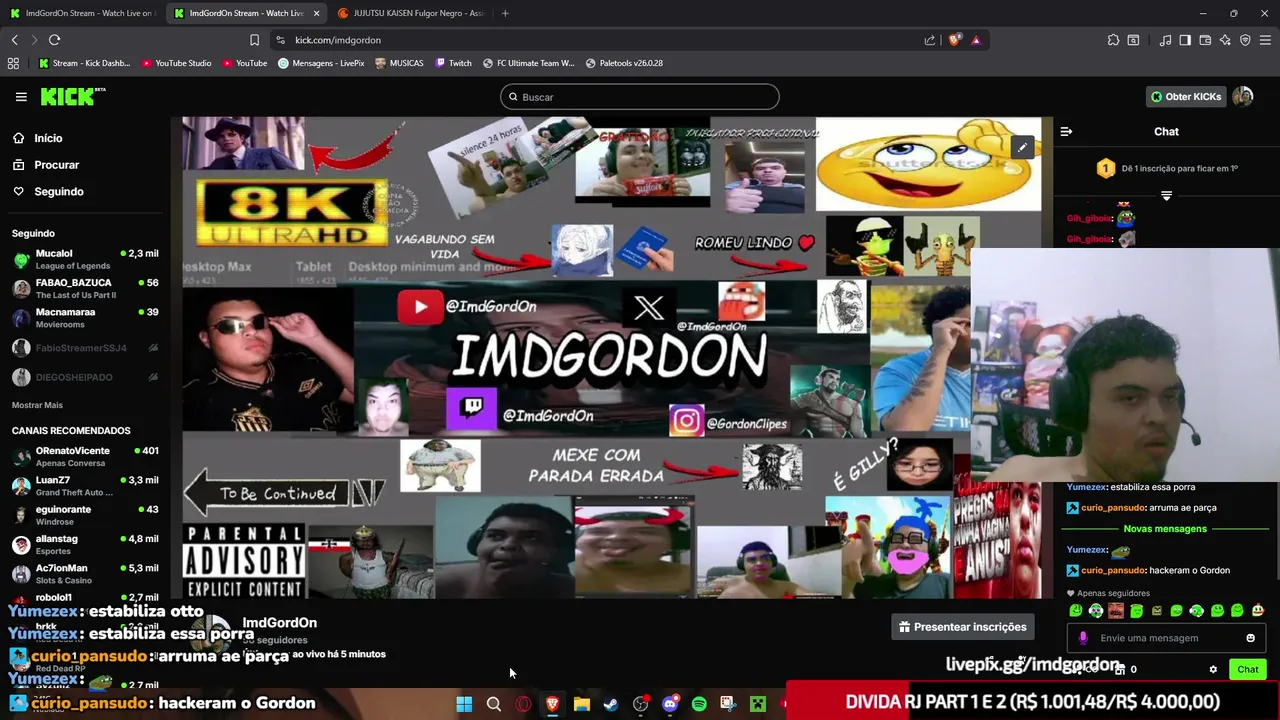Open the Kick hamburger sidebar menu
This screenshot has height=720, width=1280.
[21, 97]
